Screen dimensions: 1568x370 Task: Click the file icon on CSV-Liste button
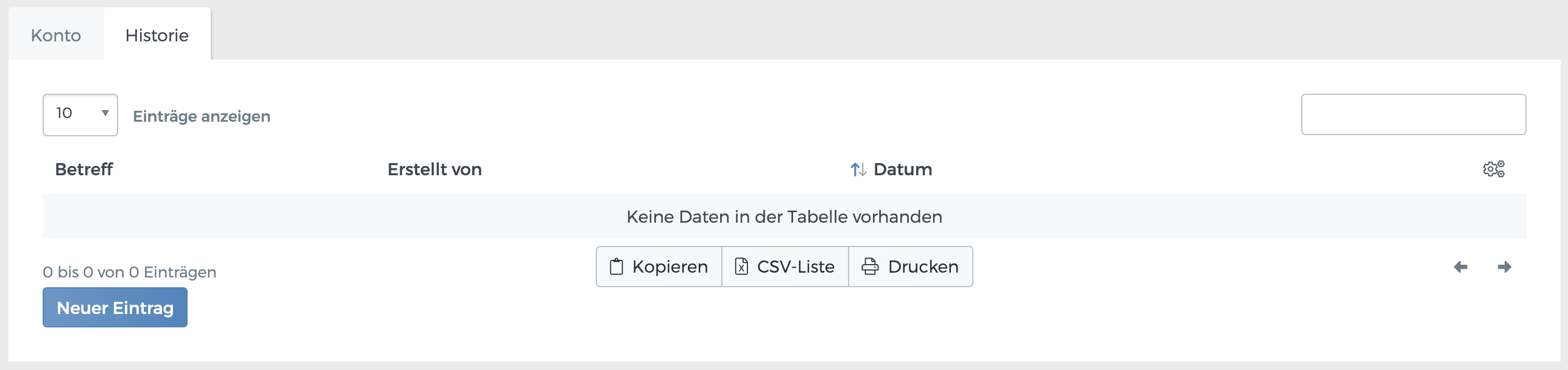742,266
